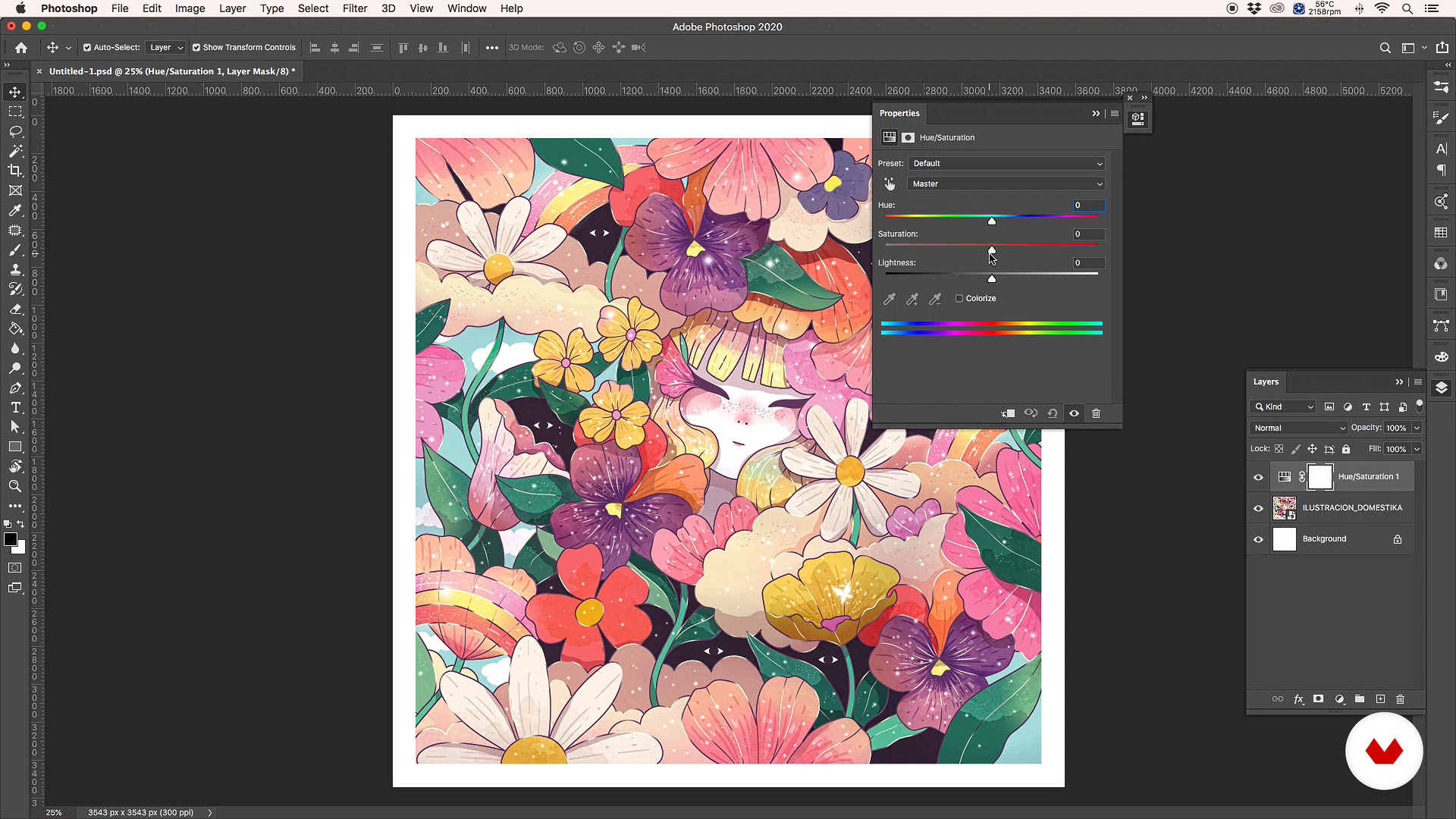1456x819 pixels.
Task: Select the Magic Wand tool
Action: [15, 151]
